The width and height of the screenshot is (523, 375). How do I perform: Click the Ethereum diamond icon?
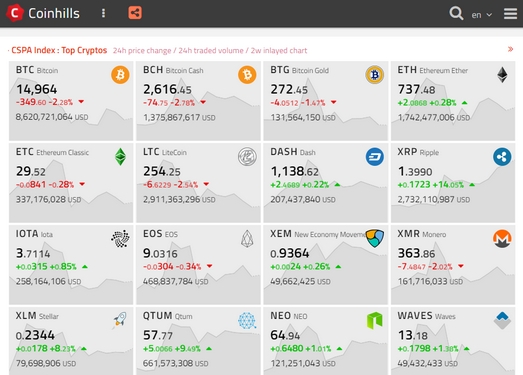click(502, 75)
